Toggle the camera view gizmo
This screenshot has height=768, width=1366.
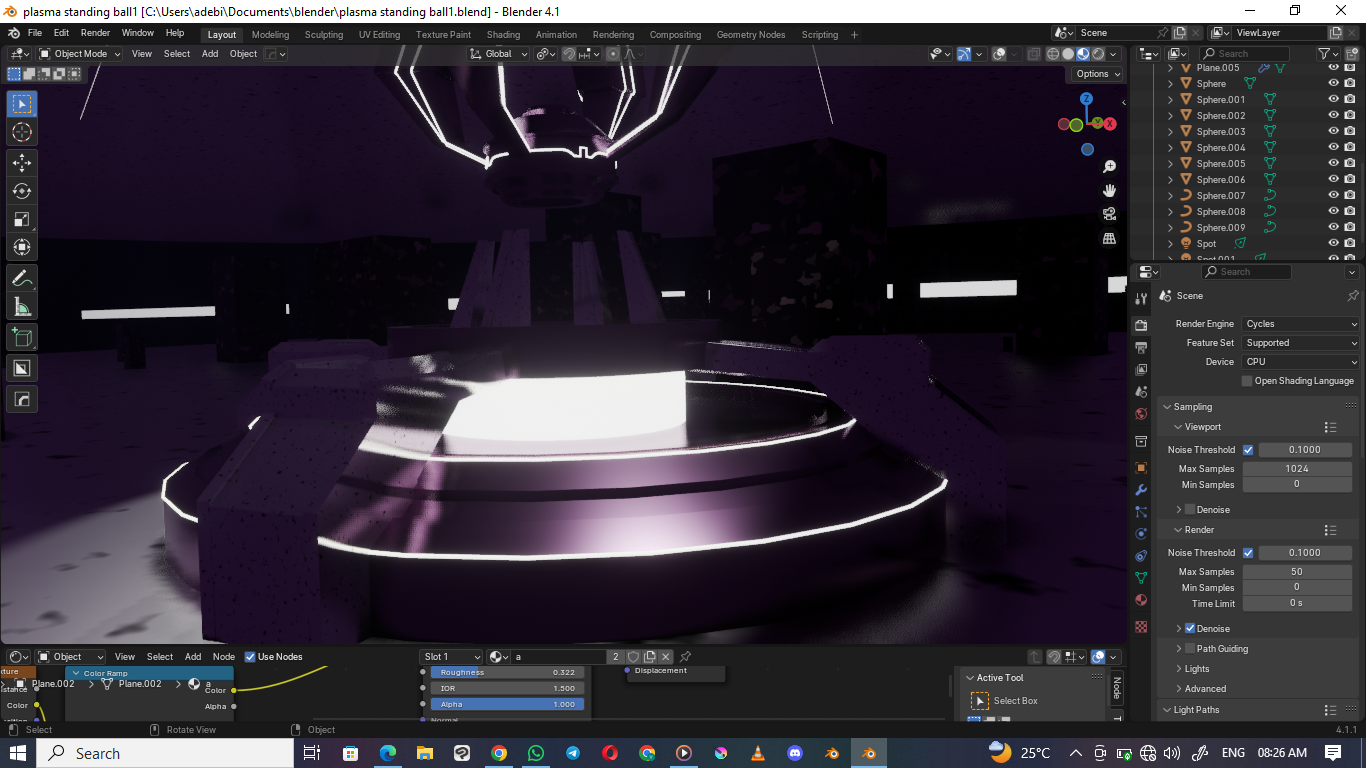pos(1109,214)
